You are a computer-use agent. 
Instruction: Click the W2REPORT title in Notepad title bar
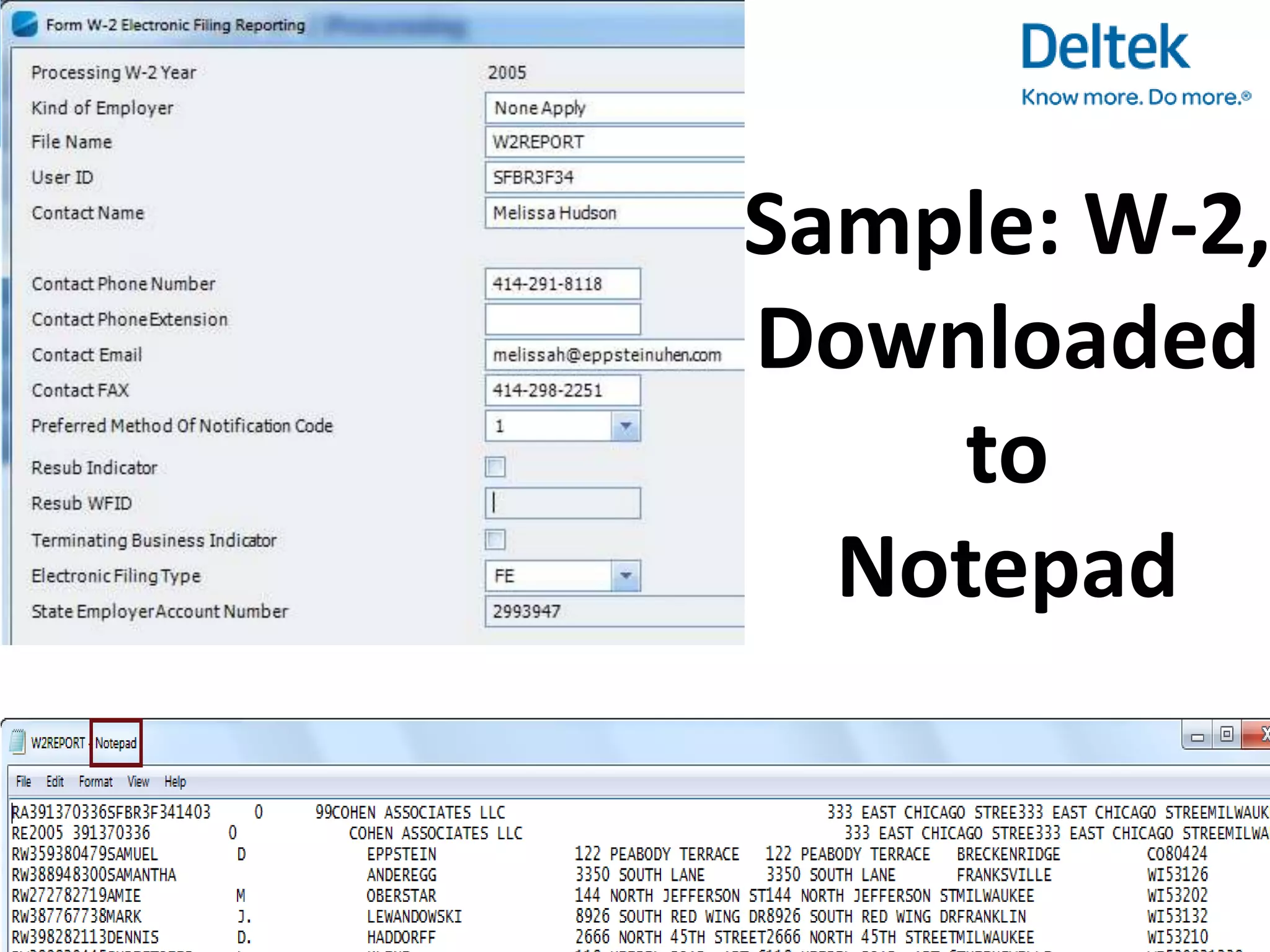pos(58,743)
